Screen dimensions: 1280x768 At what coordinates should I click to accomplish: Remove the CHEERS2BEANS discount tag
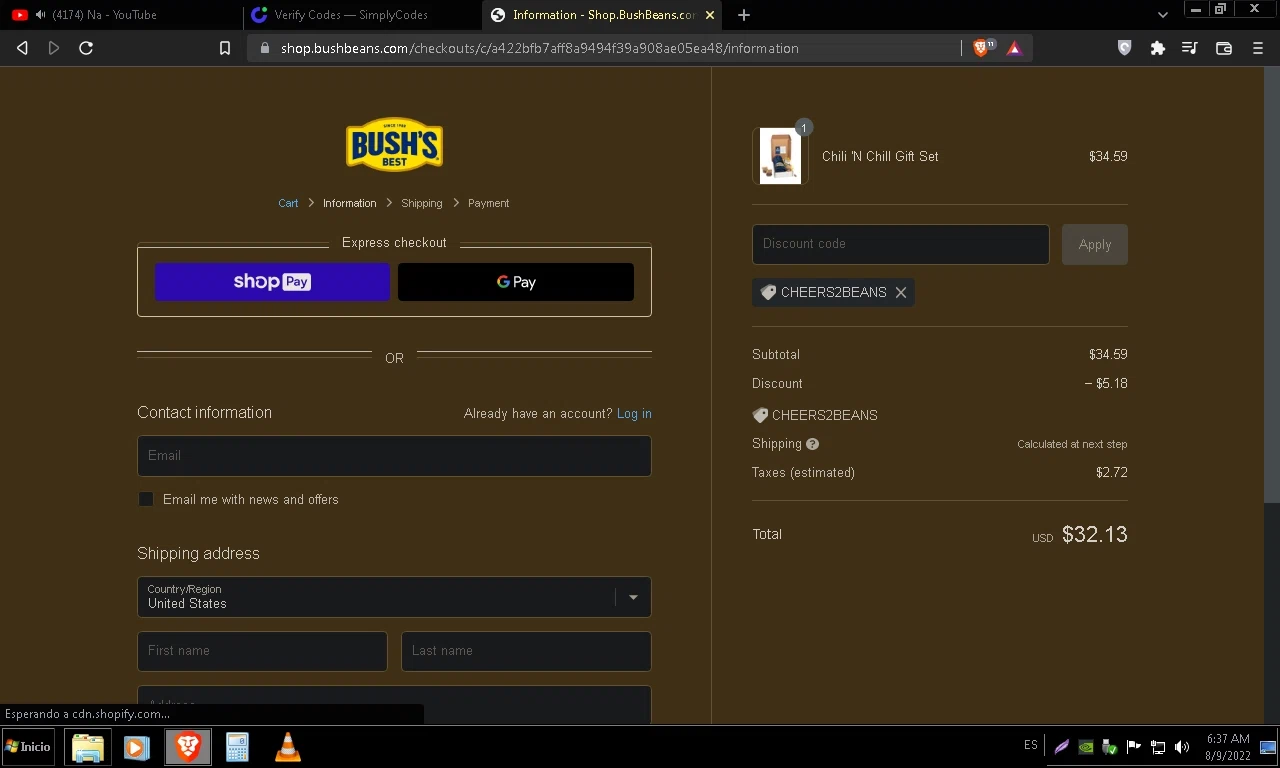901,292
